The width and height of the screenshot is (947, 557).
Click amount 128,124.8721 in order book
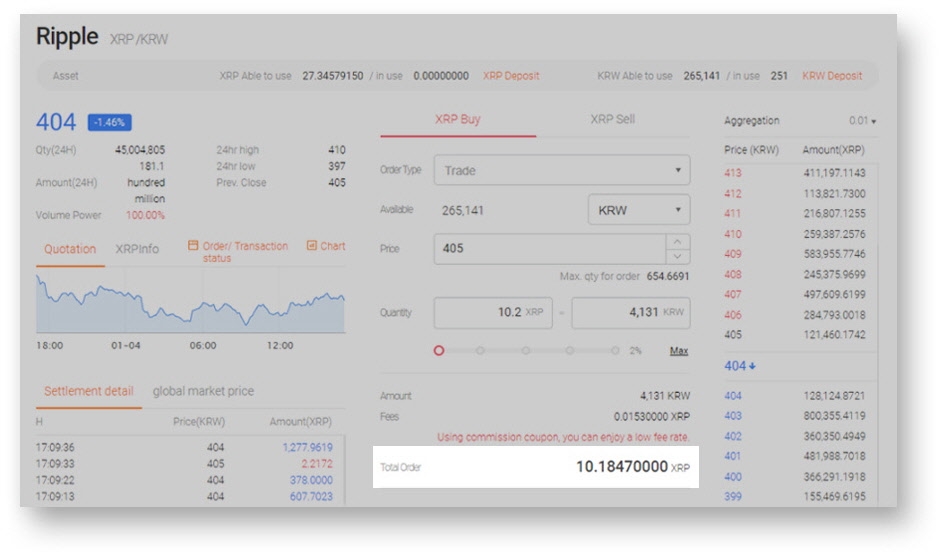(834, 396)
